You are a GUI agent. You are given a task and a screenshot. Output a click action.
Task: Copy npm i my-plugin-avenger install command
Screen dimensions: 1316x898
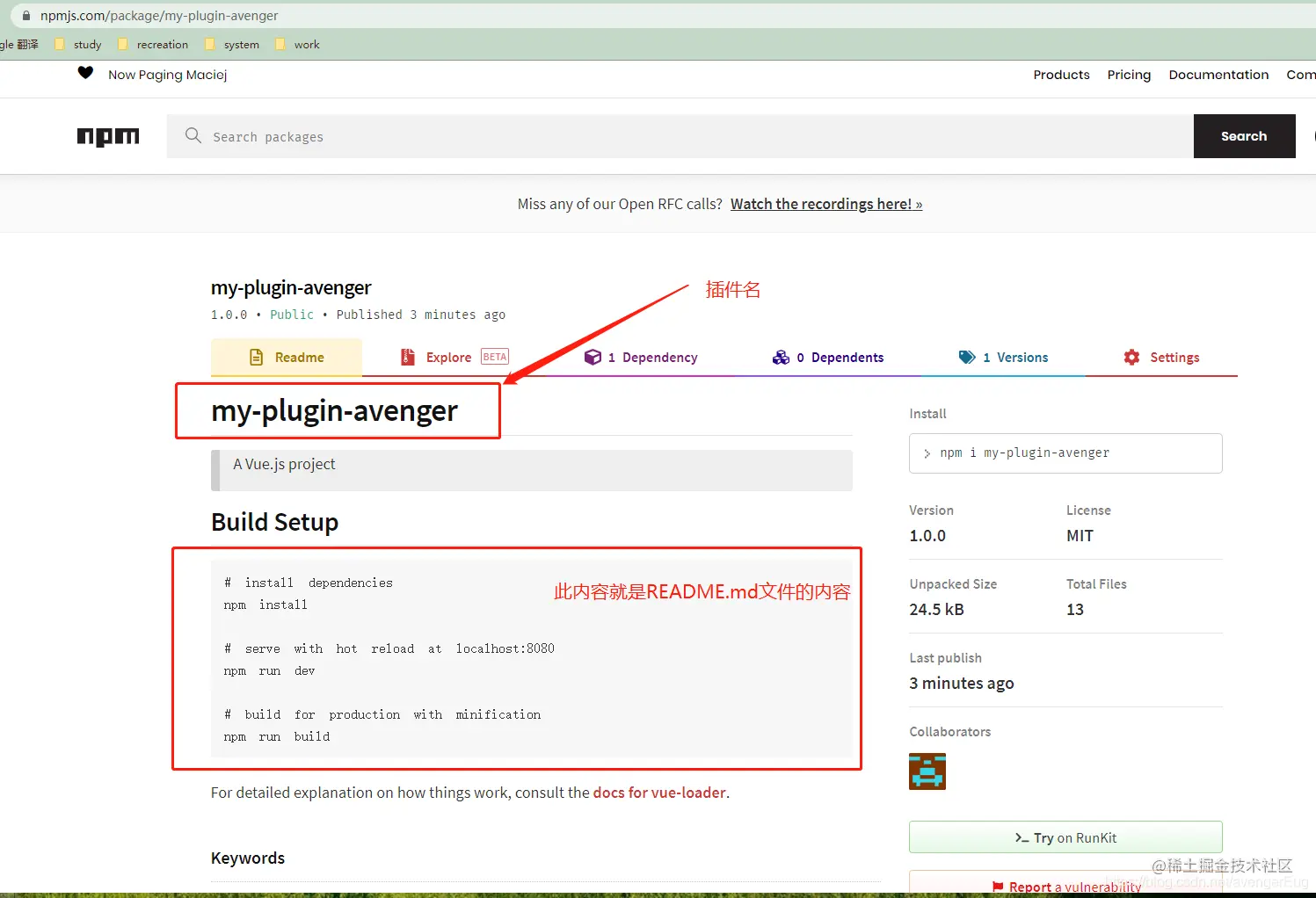click(1065, 453)
